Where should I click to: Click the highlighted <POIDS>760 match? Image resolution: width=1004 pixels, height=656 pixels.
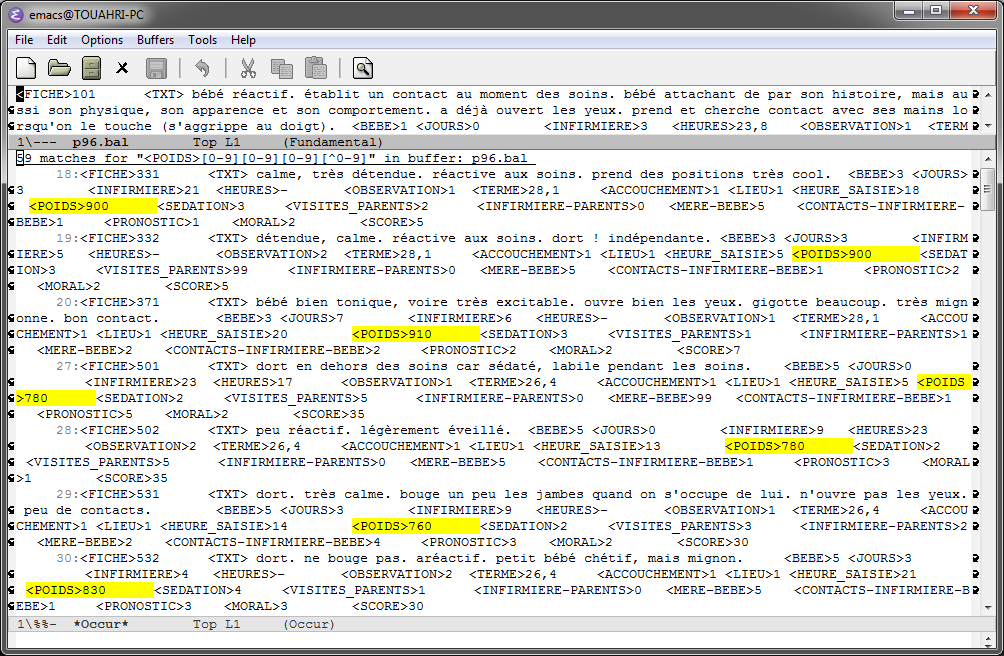tap(416, 526)
